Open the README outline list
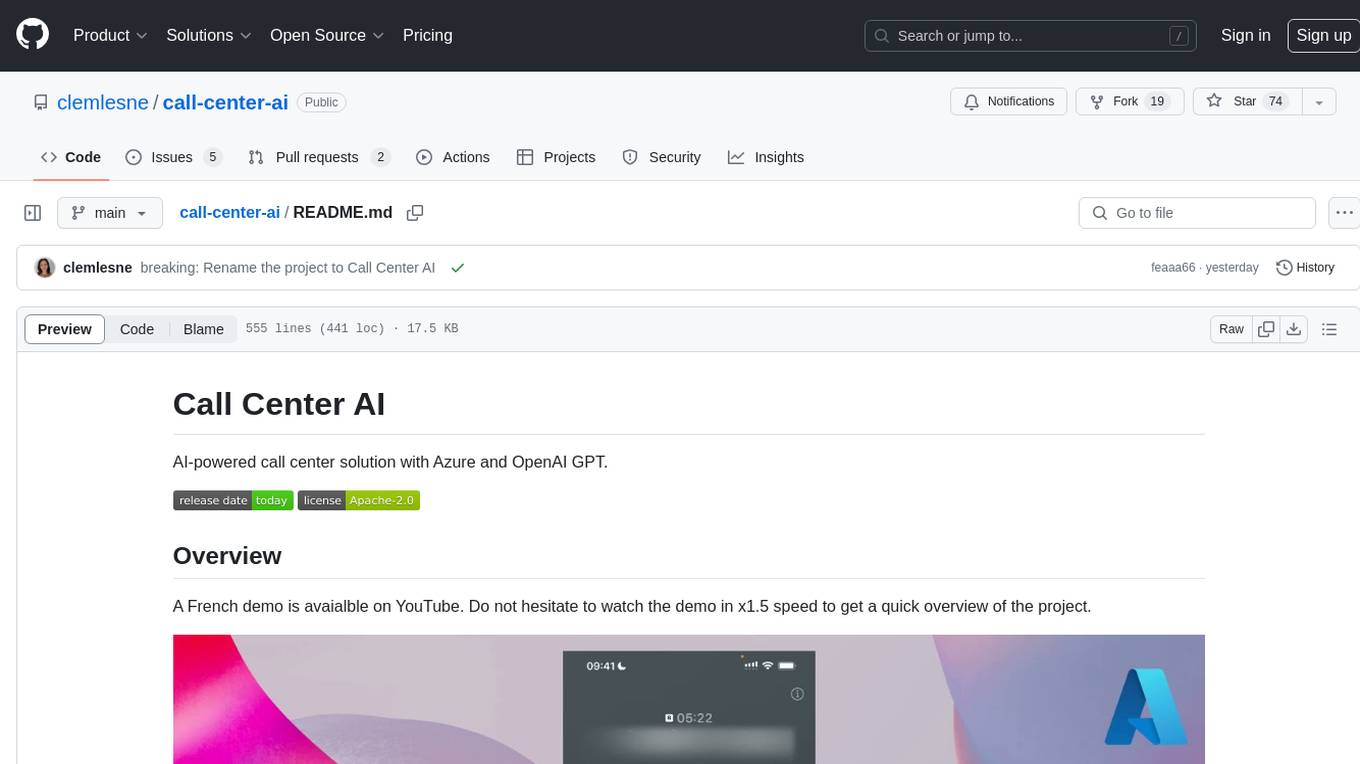The width and height of the screenshot is (1360, 764). [1329, 329]
